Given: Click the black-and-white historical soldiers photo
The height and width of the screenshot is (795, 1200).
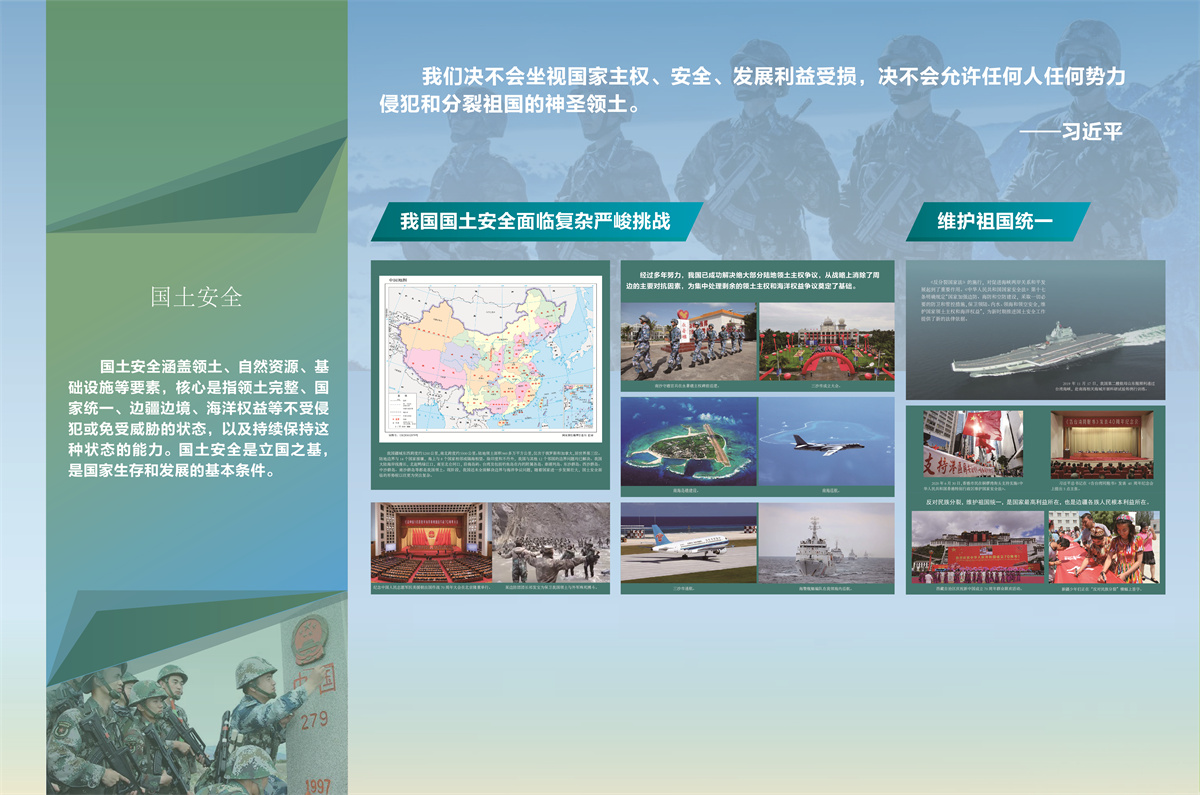Looking at the screenshot, I should coord(551,542).
